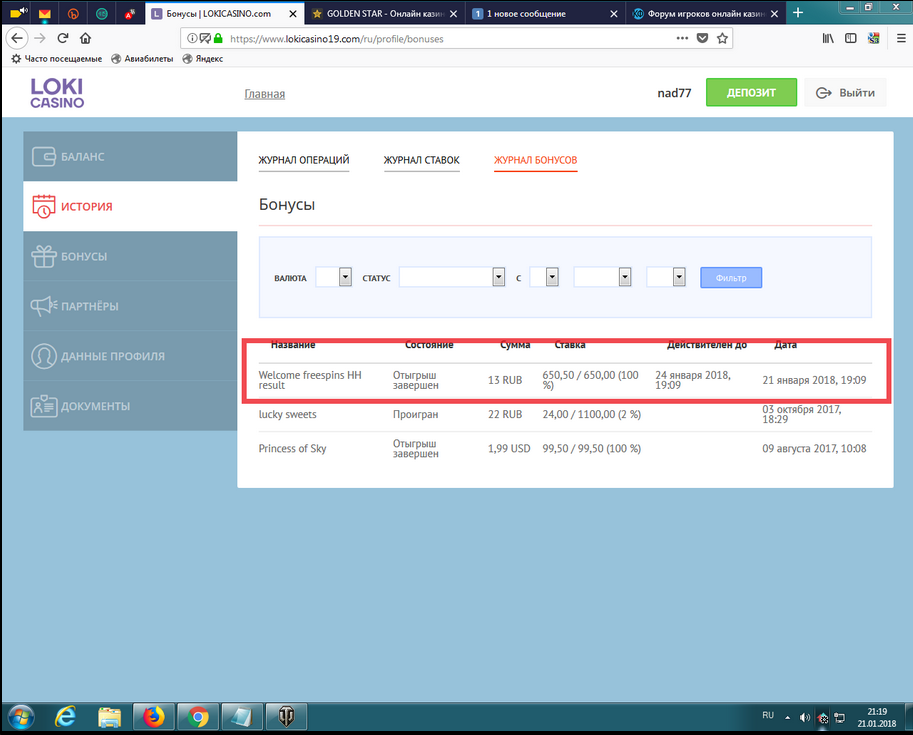
Task: Bookmark this page with the star icon
Action: (723, 38)
